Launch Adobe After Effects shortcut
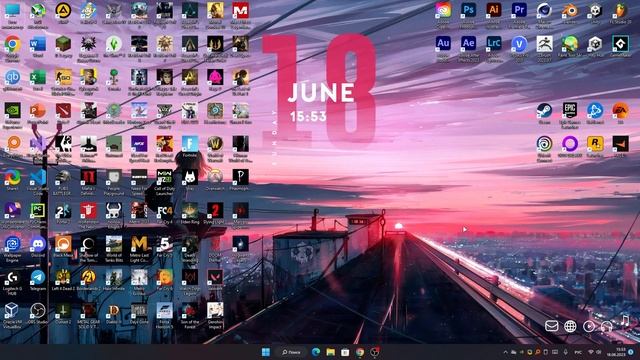Screen dimensions: 640x360 [469, 44]
